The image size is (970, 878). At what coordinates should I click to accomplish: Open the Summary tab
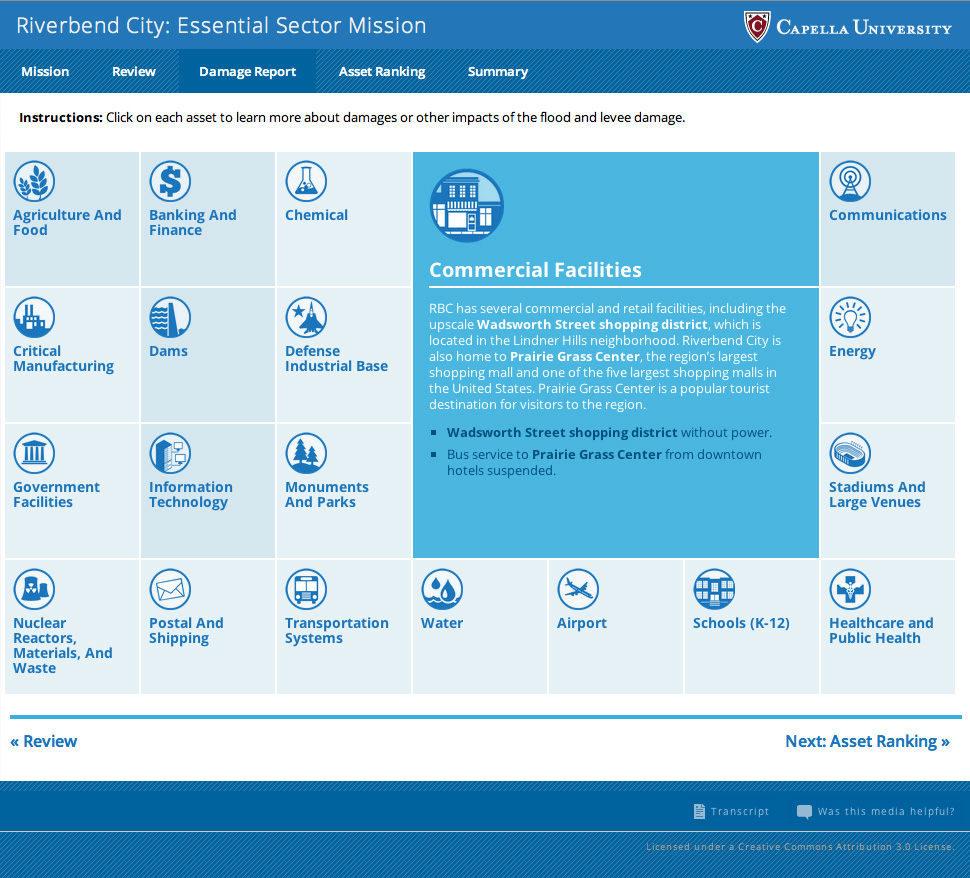pyautogui.click(x=497, y=72)
